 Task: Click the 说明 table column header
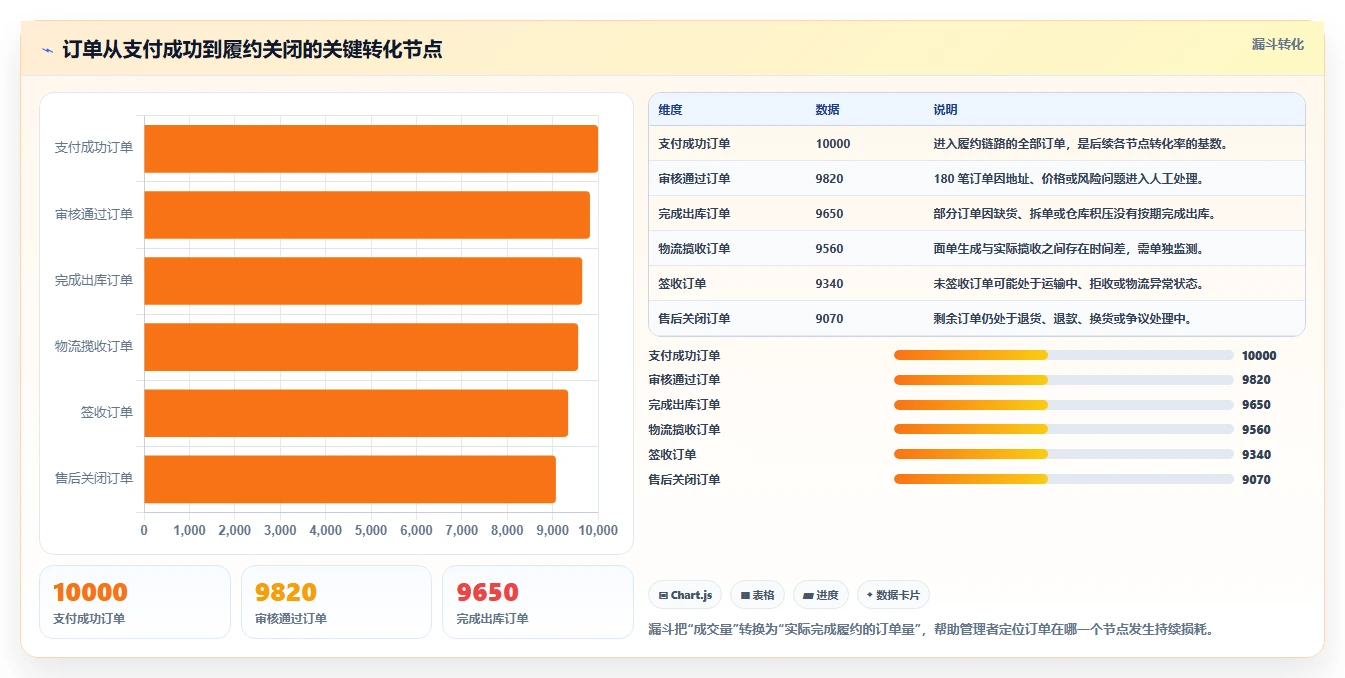pyautogui.click(x=945, y=109)
